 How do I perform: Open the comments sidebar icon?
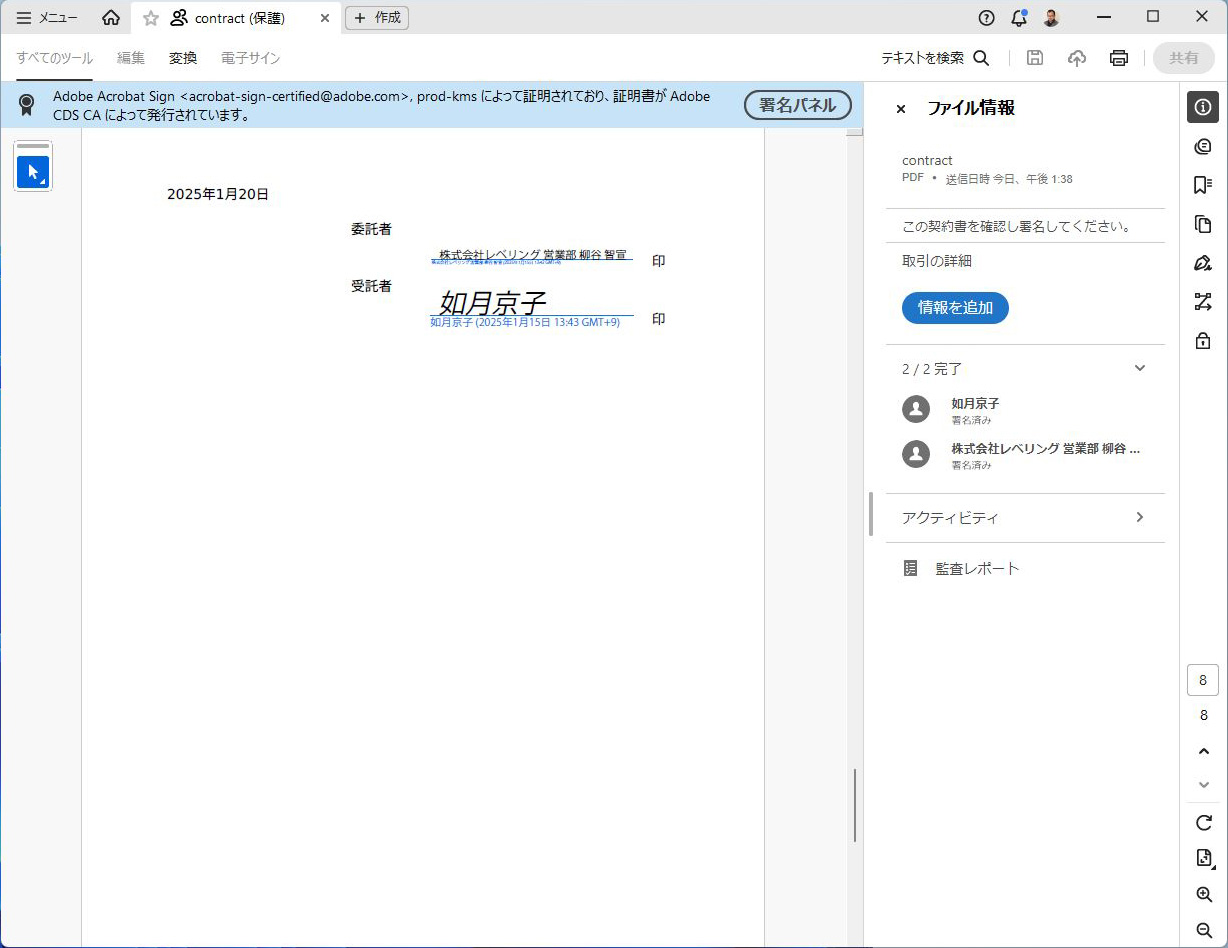[1203, 146]
